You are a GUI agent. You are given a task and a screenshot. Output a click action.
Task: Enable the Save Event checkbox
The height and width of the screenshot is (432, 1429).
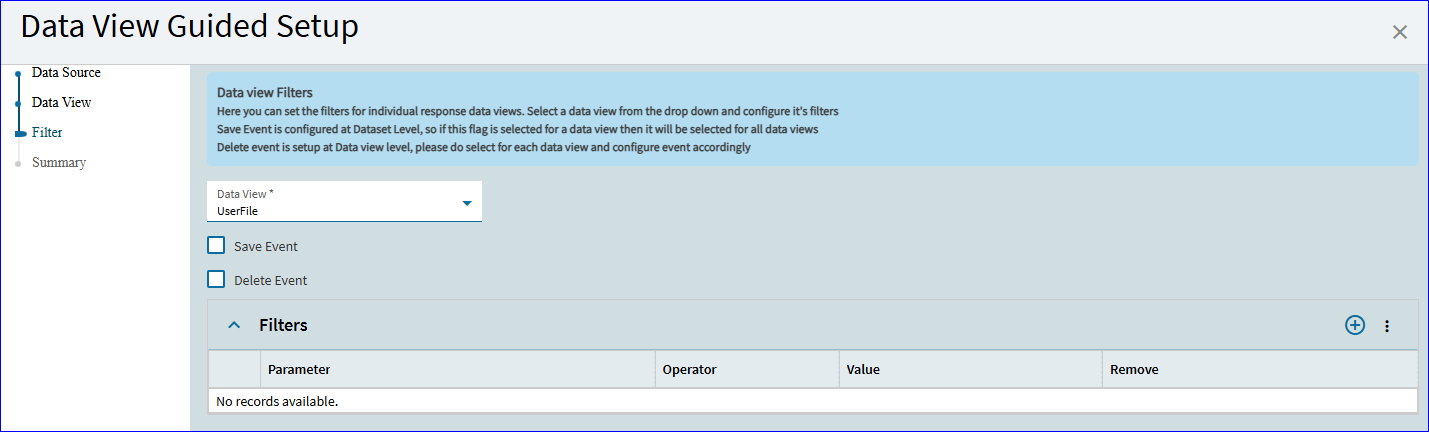(216, 246)
